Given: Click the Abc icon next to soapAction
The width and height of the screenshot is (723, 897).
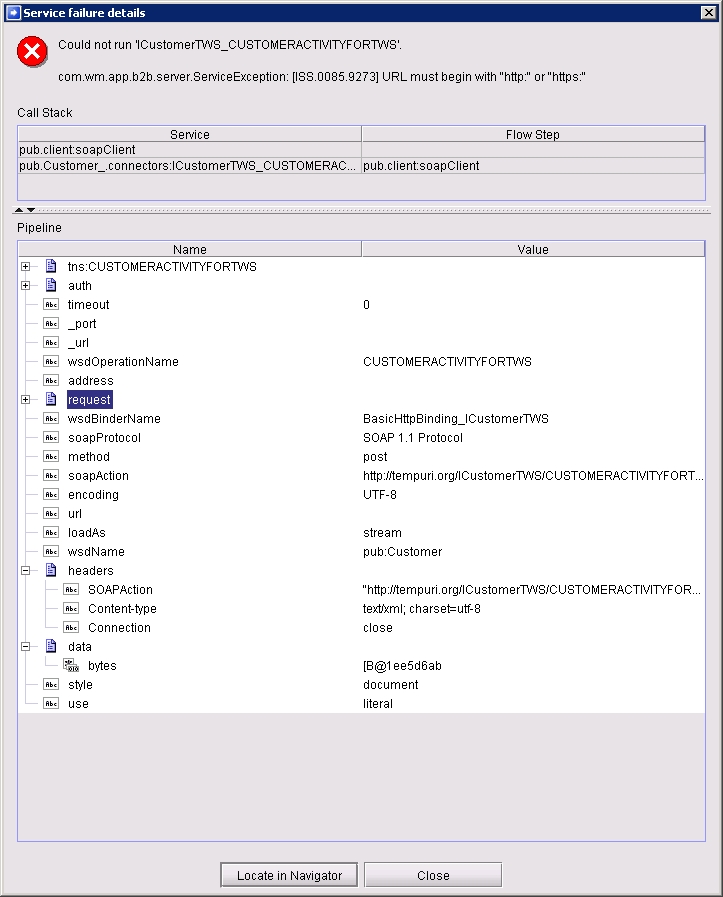Looking at the screenshot, I should click(51, 475).
